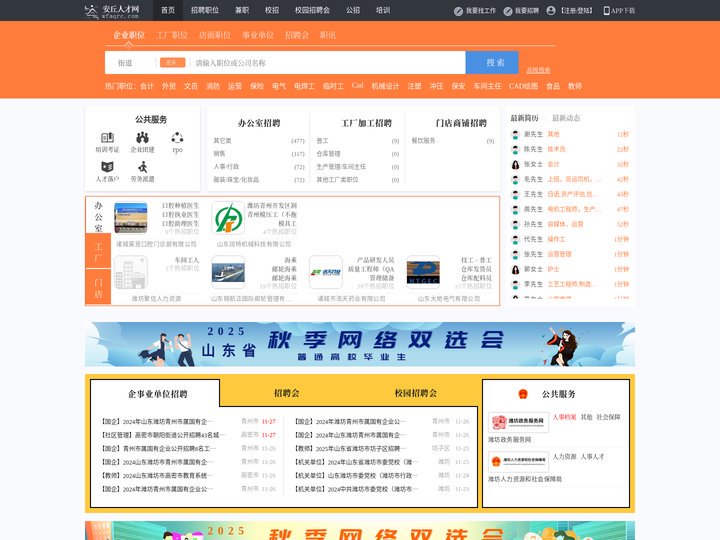Viewport: 720px width, 540px height.
Task: Click hot keyword CAD绘图
Action: [523, 86]
